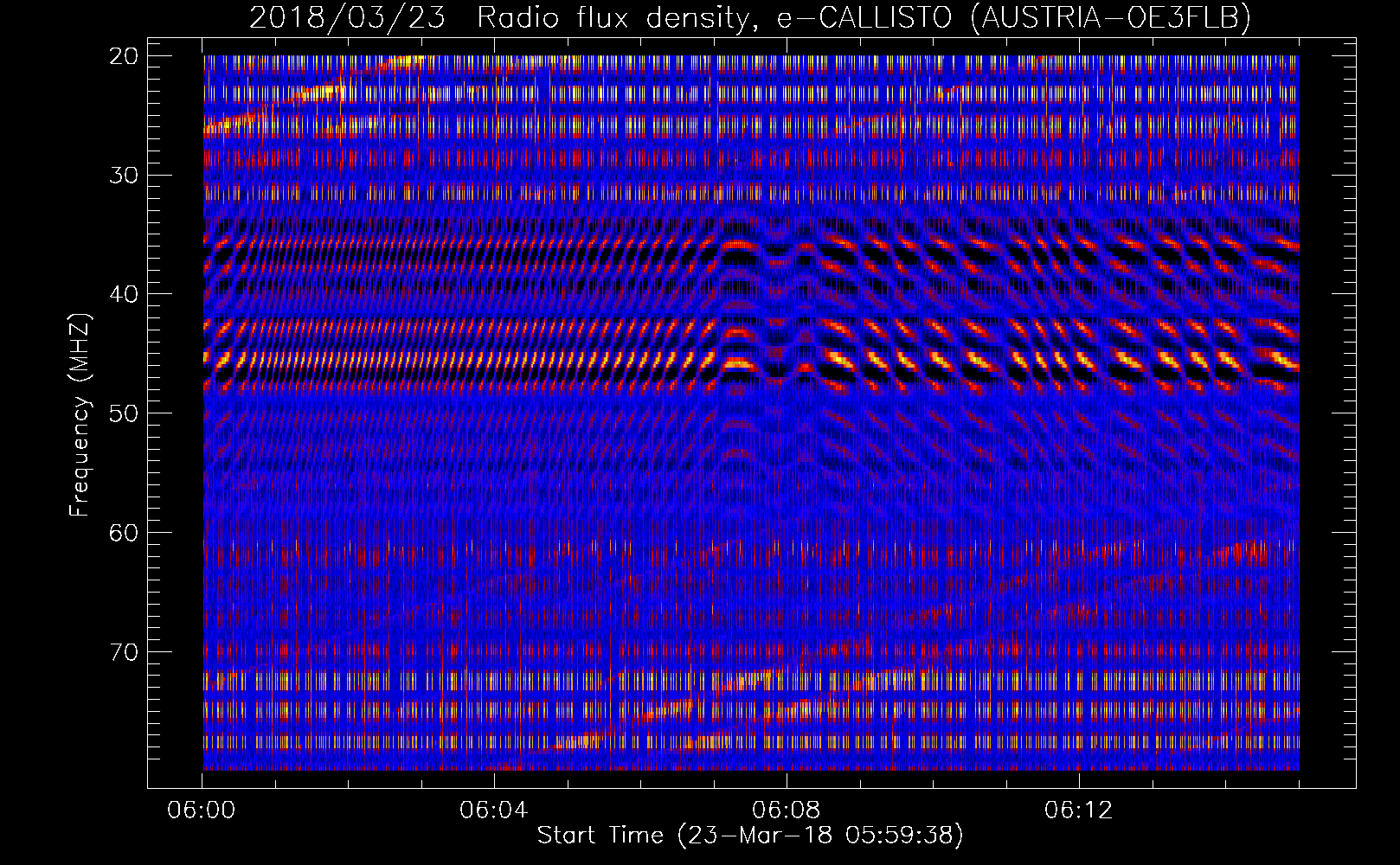The image size is (1400, 865).
Task: Click the time tick label '06:12'
Action: 1078,811
